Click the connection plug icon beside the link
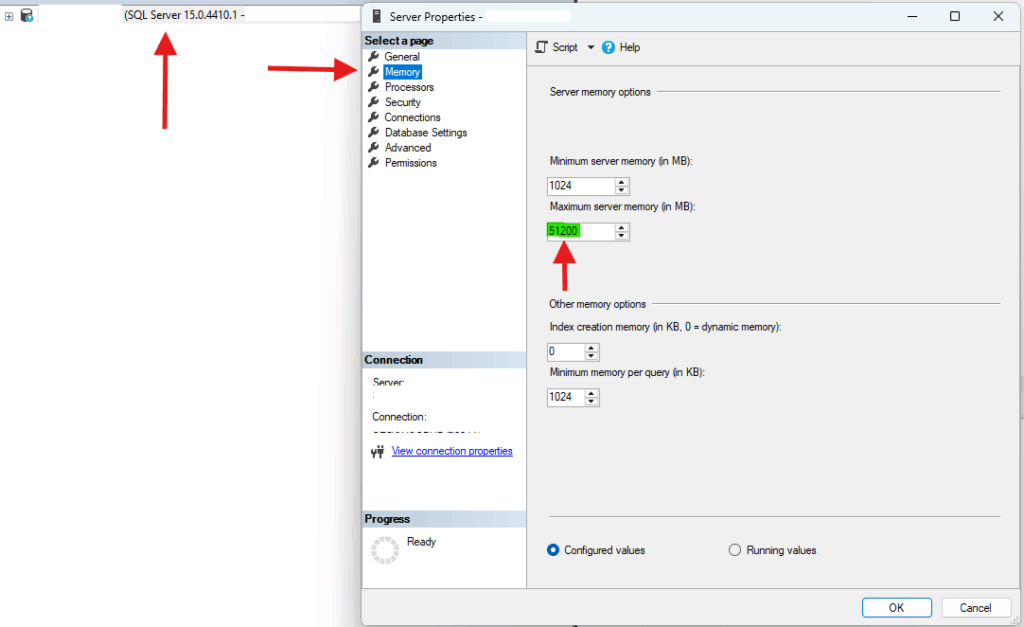 [x=377, y=451]
